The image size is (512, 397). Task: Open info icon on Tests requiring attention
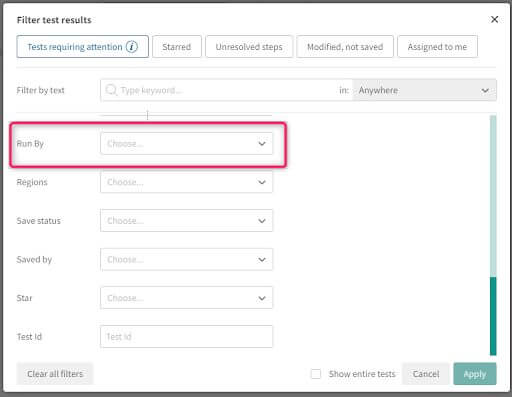point(132,47)
